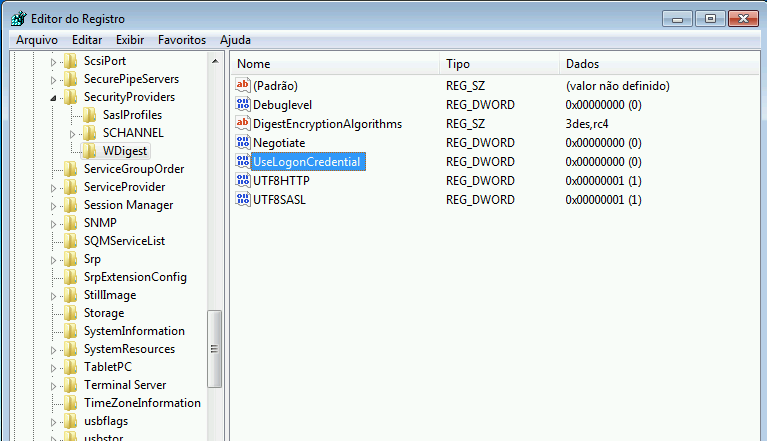This screenshot has width=768, height=441.
Task: Open the Arquivo menu
Action: pos(38,40)
